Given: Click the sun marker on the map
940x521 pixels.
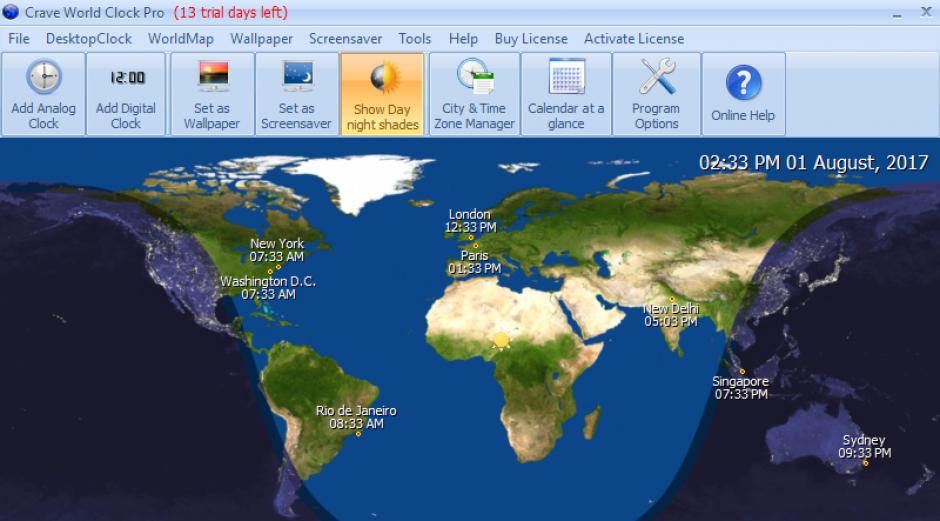Looking at the screenshot, I should [501, 341].
